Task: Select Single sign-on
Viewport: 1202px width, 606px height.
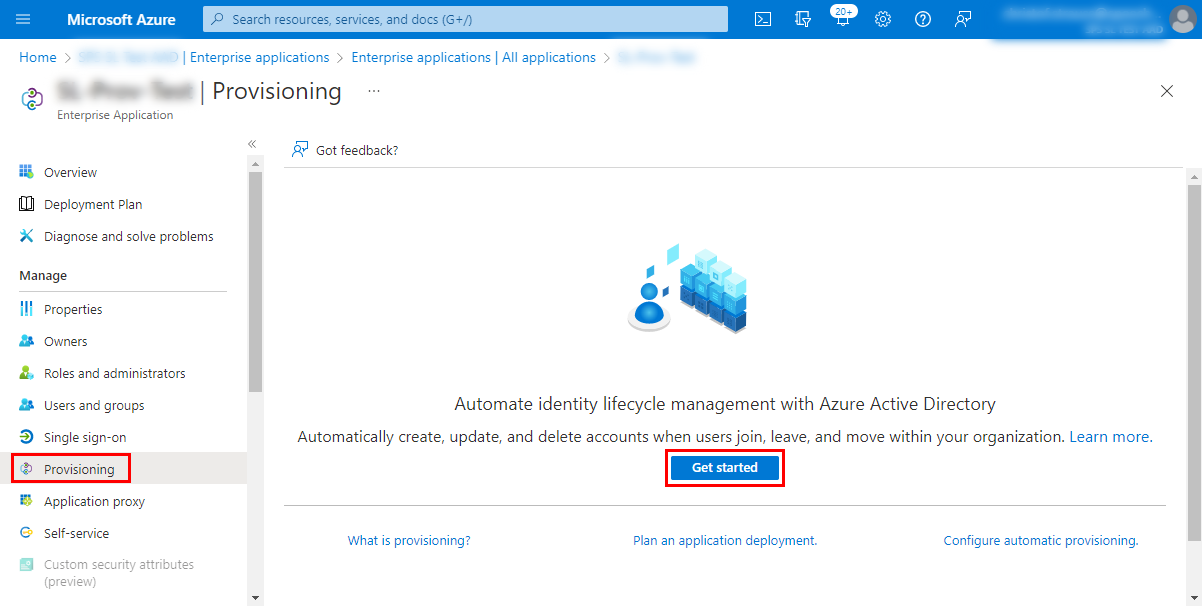Action: (x=85, y=437)
